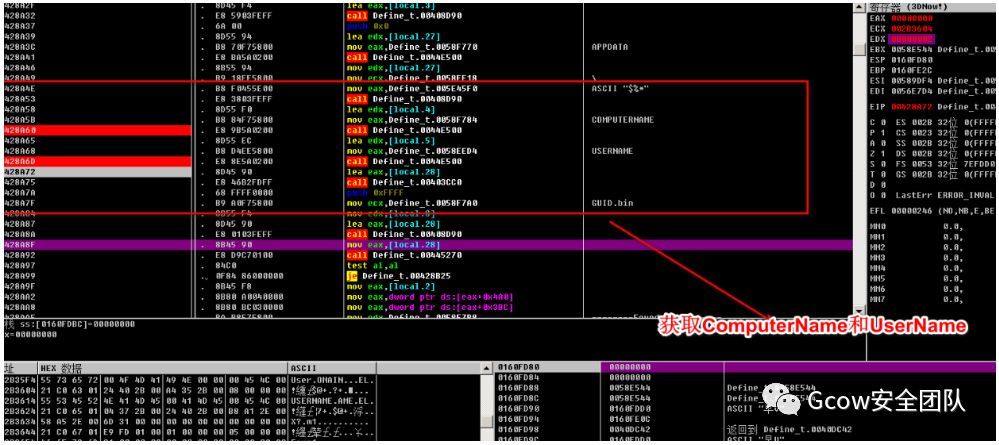Select address 428A32 in disassembly
Screen dimensions: 999x445
20,15
